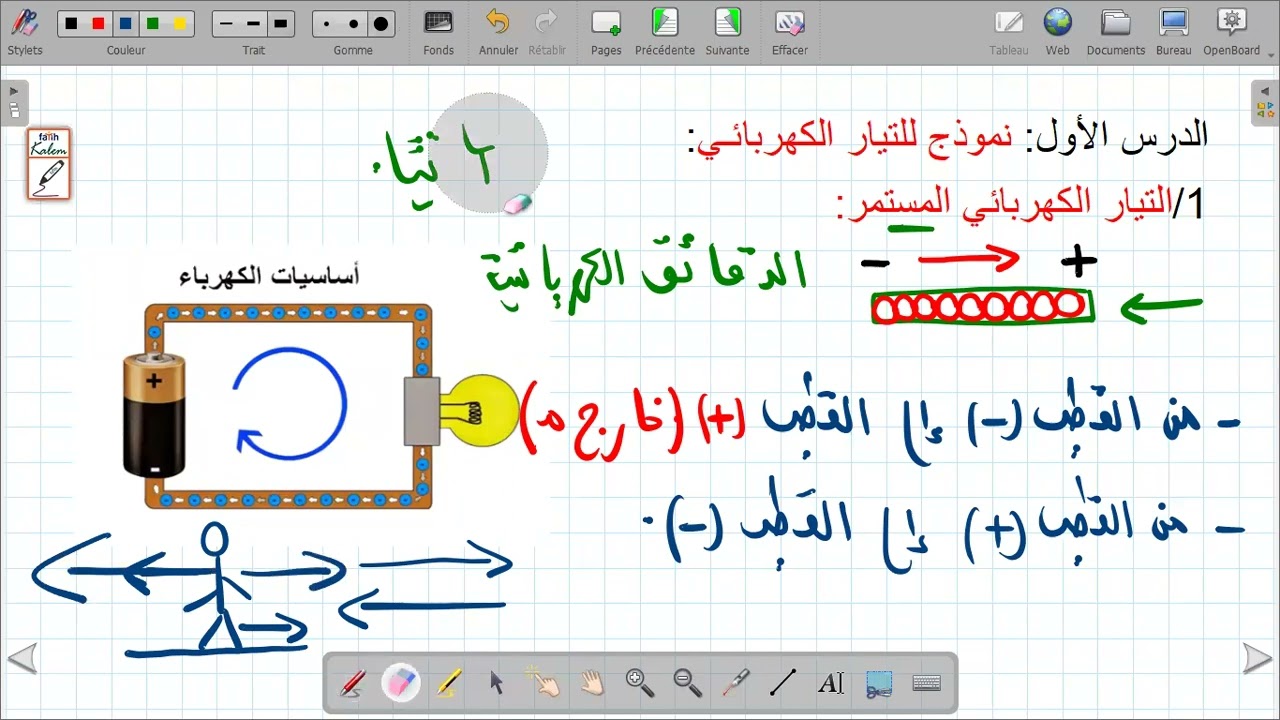Click the Rétablir redo button

(x=547, y=31)
